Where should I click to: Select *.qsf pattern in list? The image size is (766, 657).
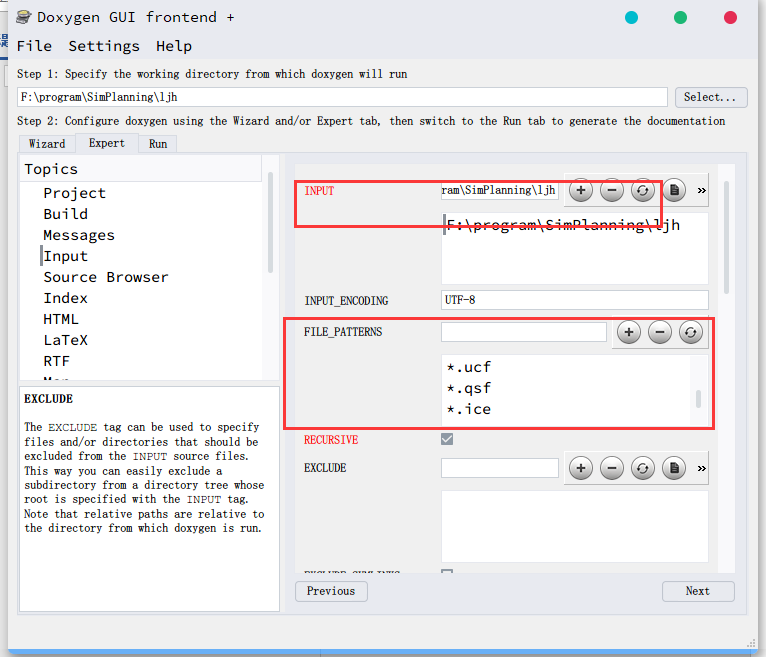click(468, 388)
